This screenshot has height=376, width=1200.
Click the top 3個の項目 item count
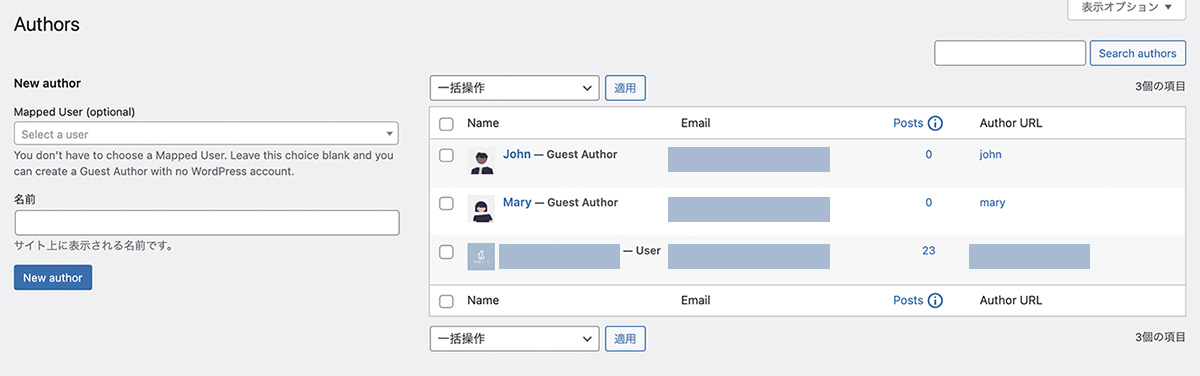(1161, 87)
